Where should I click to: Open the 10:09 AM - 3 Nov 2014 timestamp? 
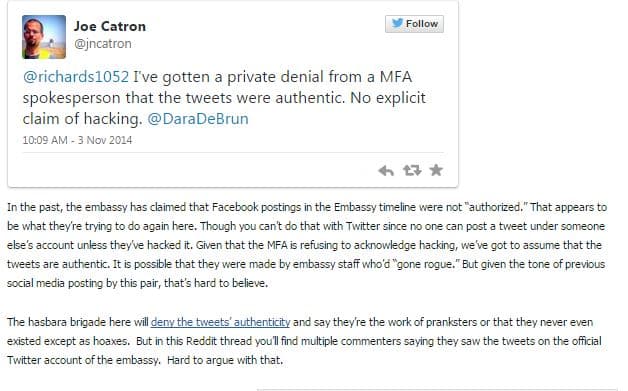point(77,140)
